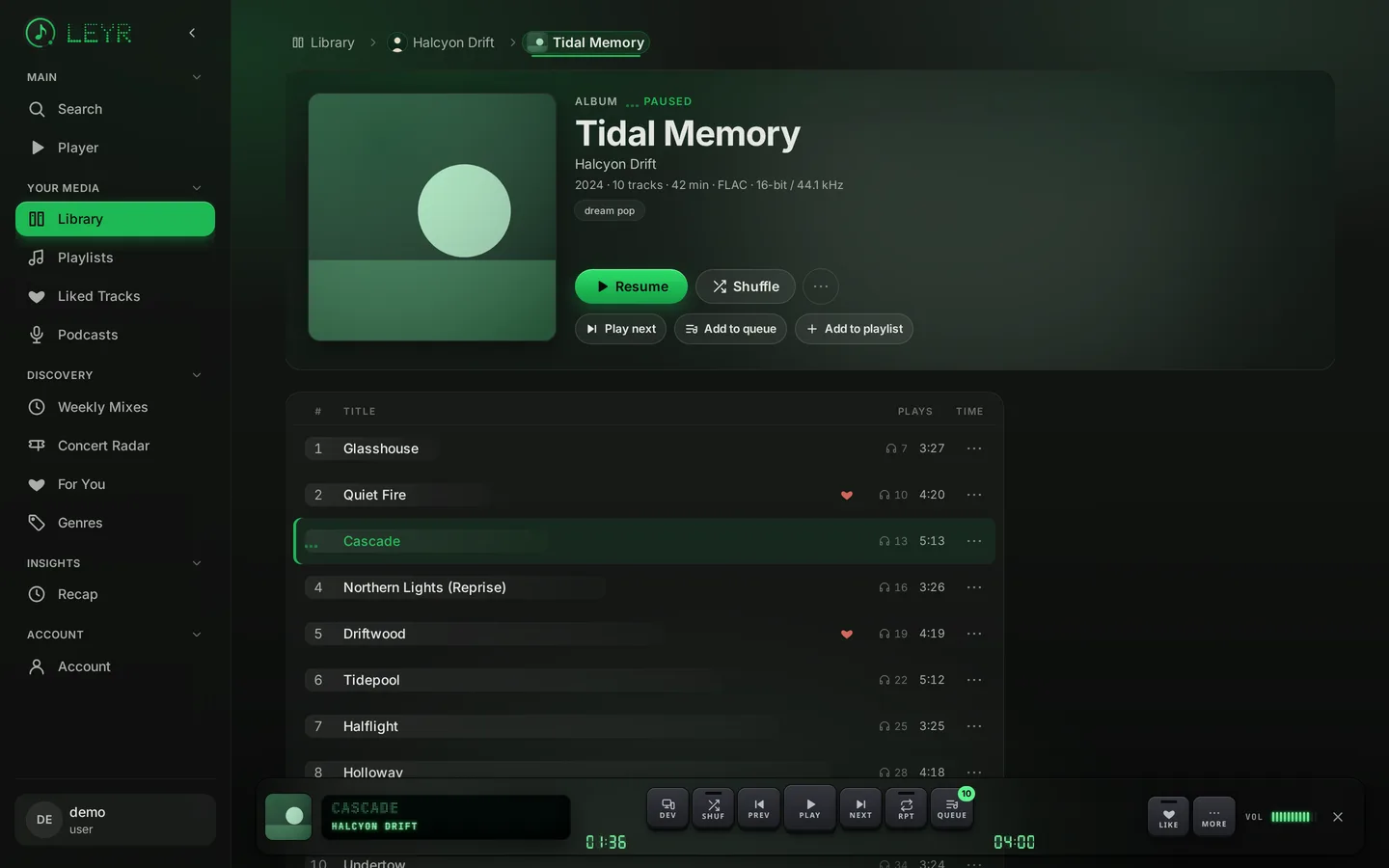1389x868 pixels.
Task: Open options for Northern Lights (Reprise)
Action: click(974, 587)
